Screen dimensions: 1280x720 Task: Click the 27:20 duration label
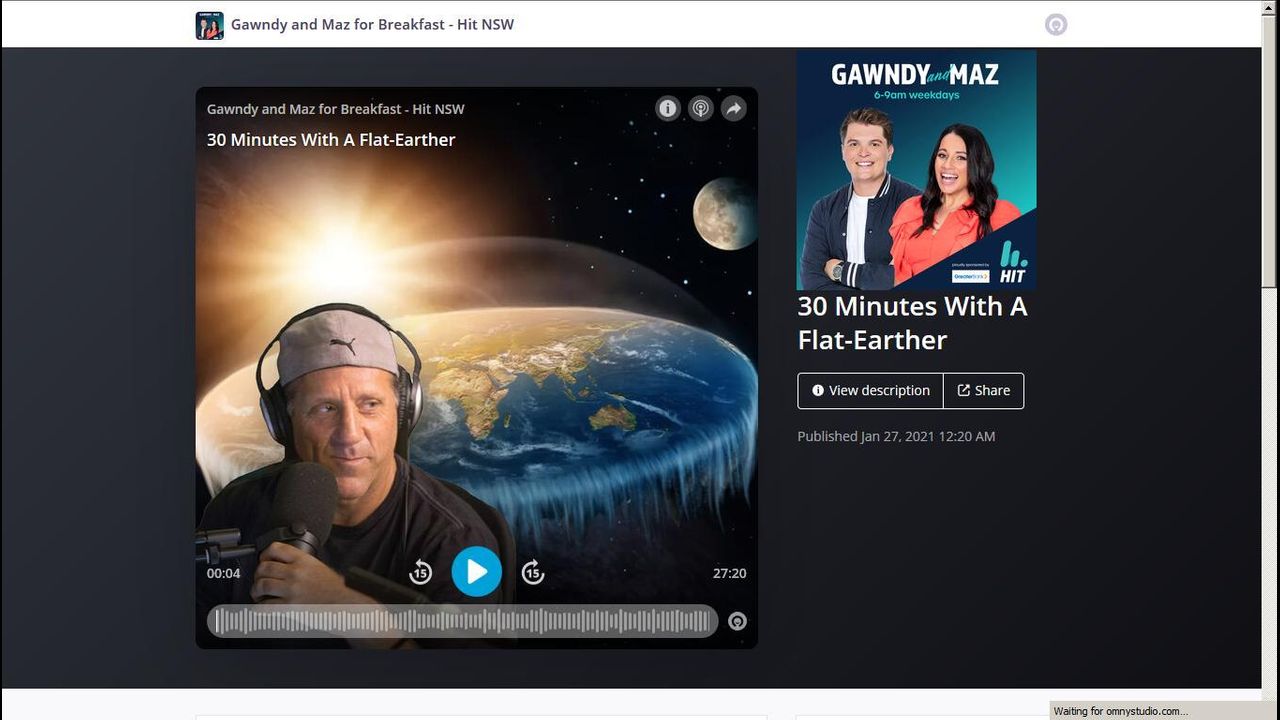coord(729,573)
